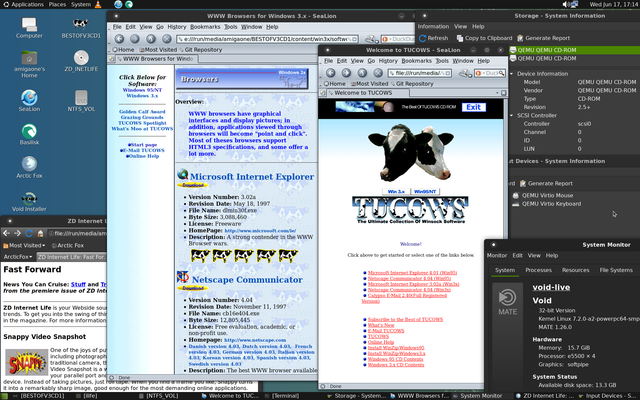Switch to File Systems tab in System Monitor
The image size is (640, 400).
pyautogui.click(x=616, y=270)
